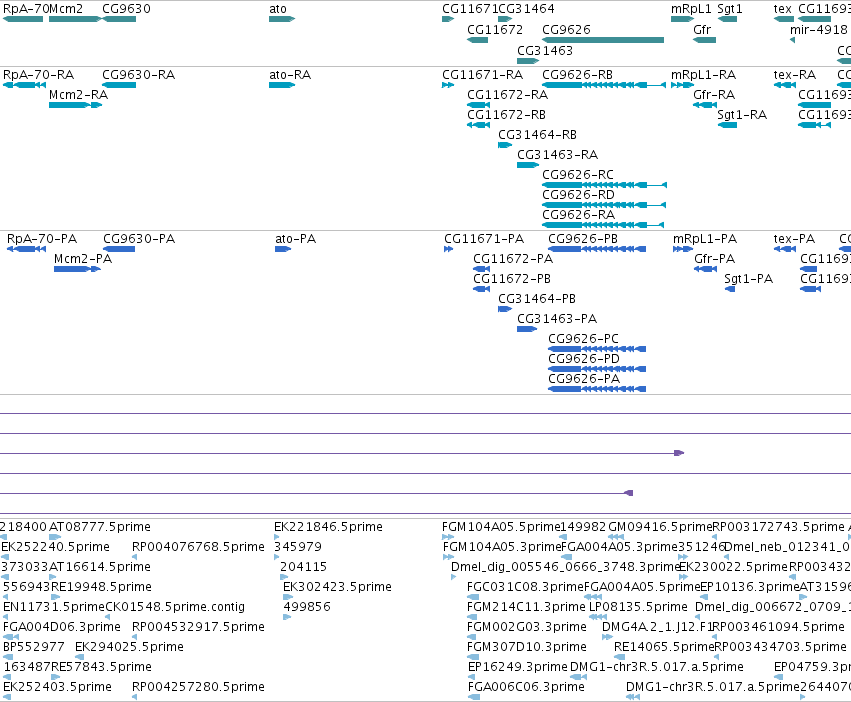Screen dimensions: 851x702
Task: Click the "EK221846.5prime" EST label
Action: 328,527
